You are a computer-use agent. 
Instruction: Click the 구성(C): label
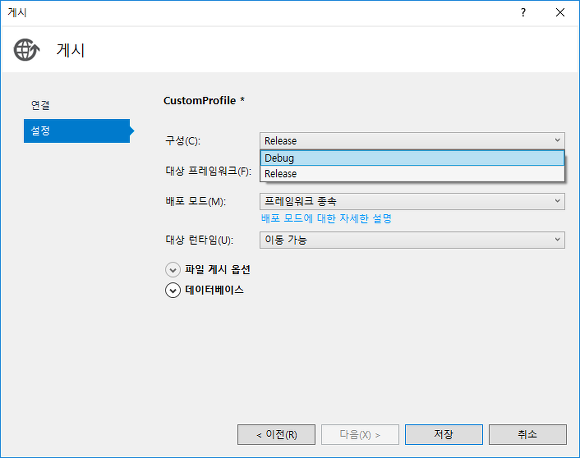(183, 141)
